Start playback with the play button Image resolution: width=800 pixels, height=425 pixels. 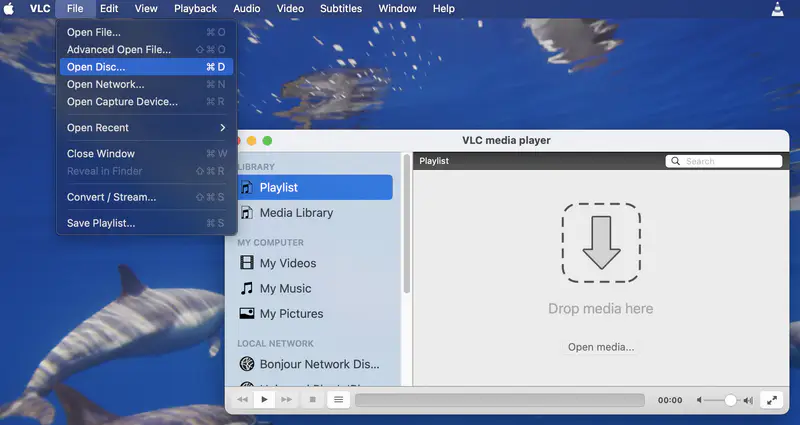[x=264, y=399]
